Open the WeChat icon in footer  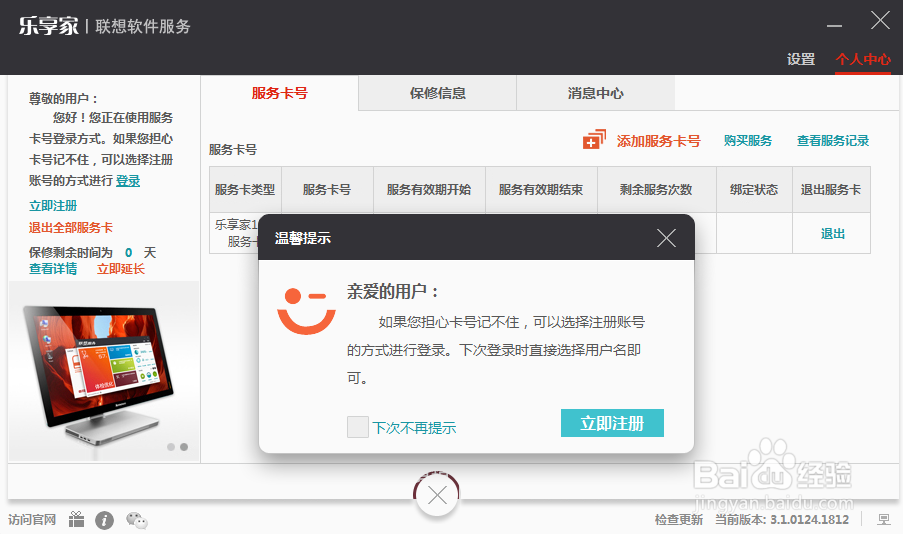(x=137, y=520)
